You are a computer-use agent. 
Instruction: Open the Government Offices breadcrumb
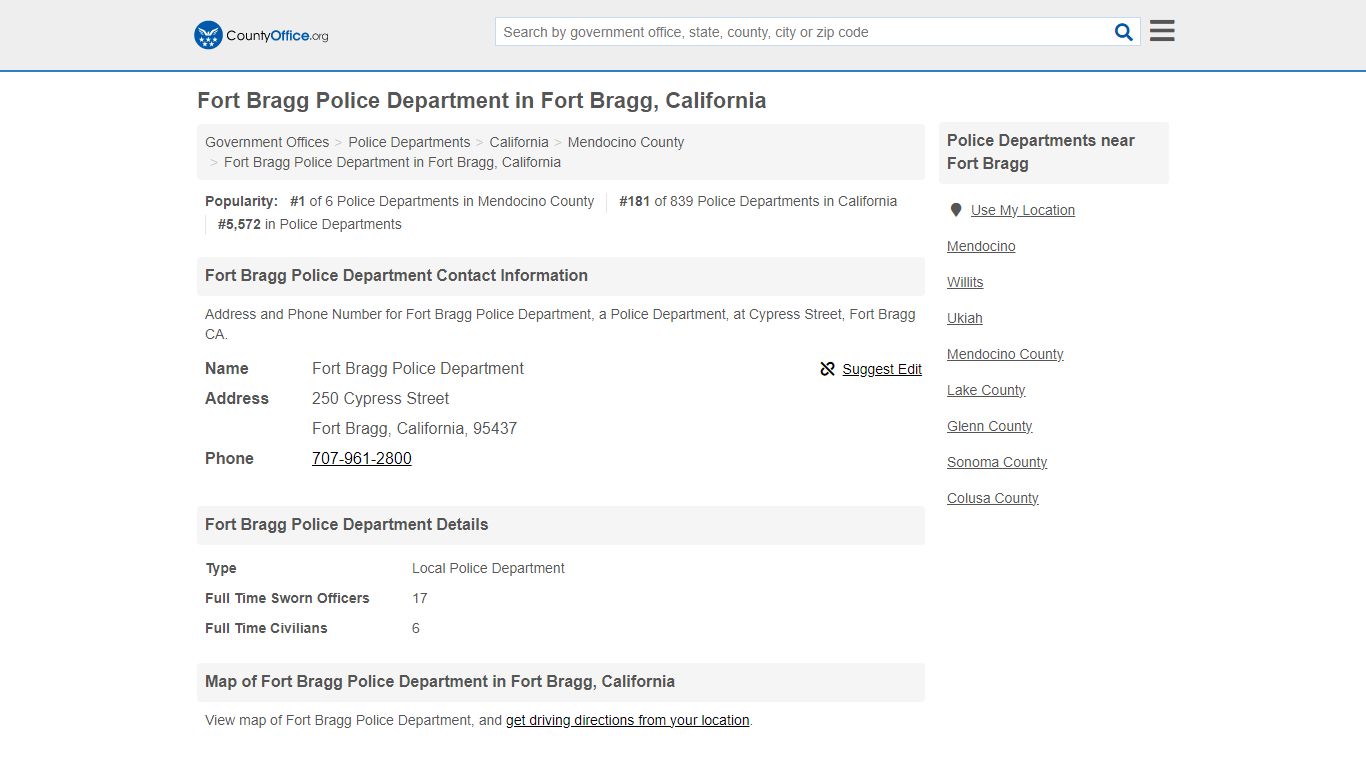click(x=267, y=142)
